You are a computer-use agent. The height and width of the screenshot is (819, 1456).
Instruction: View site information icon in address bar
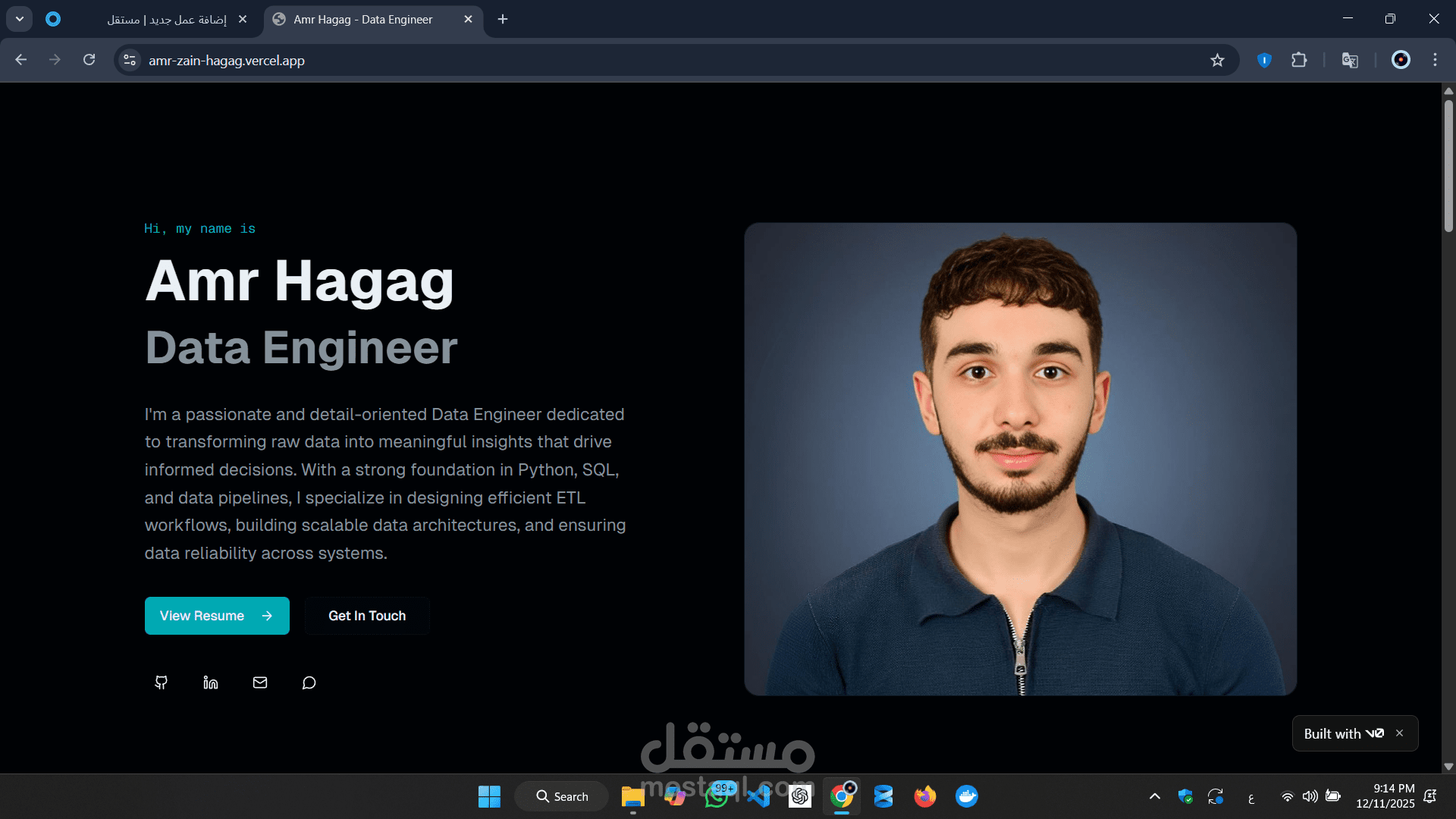130,60
